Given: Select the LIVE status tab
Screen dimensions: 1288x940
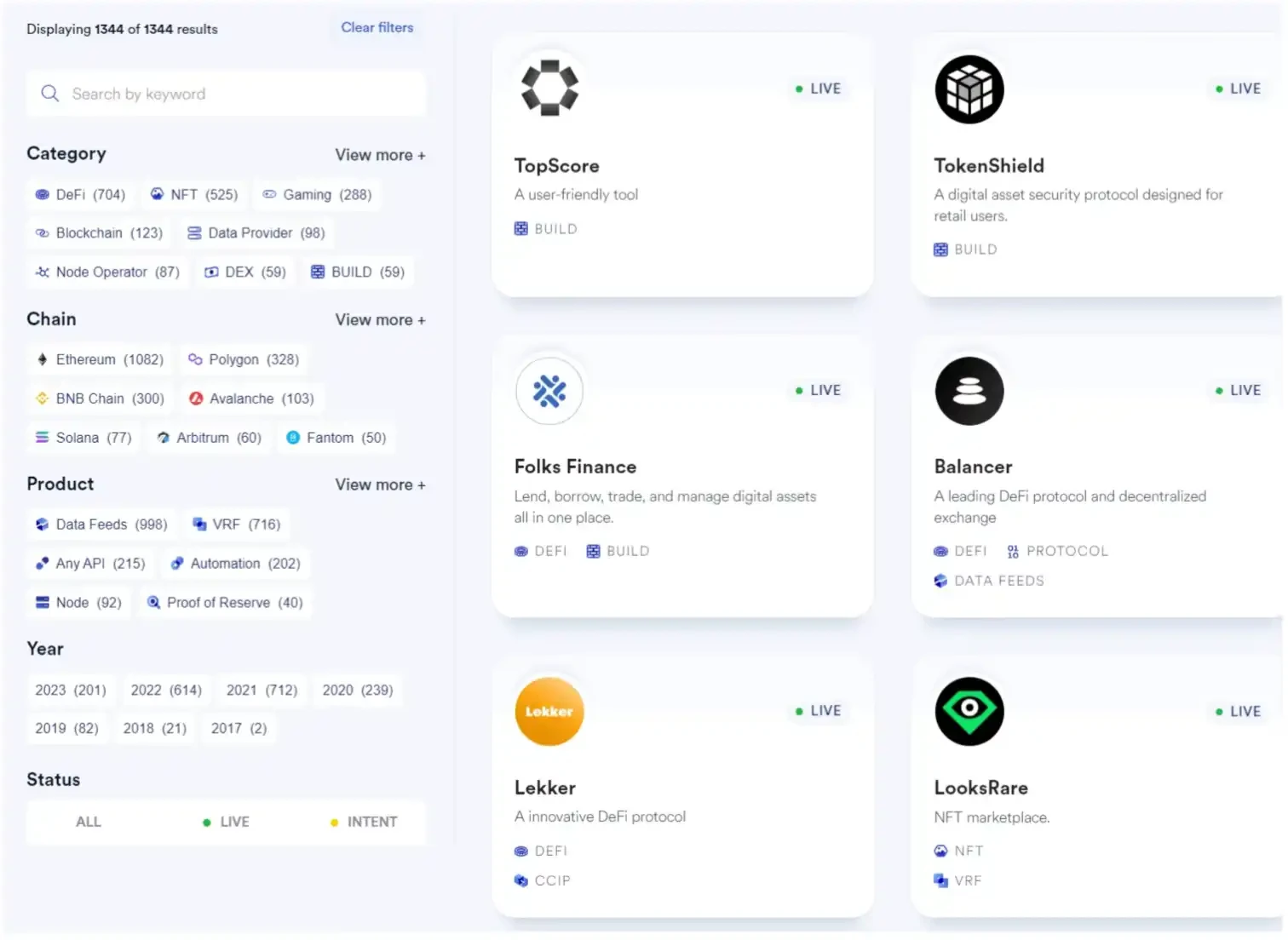Looking at the screenshot, I should coord(227,822).
